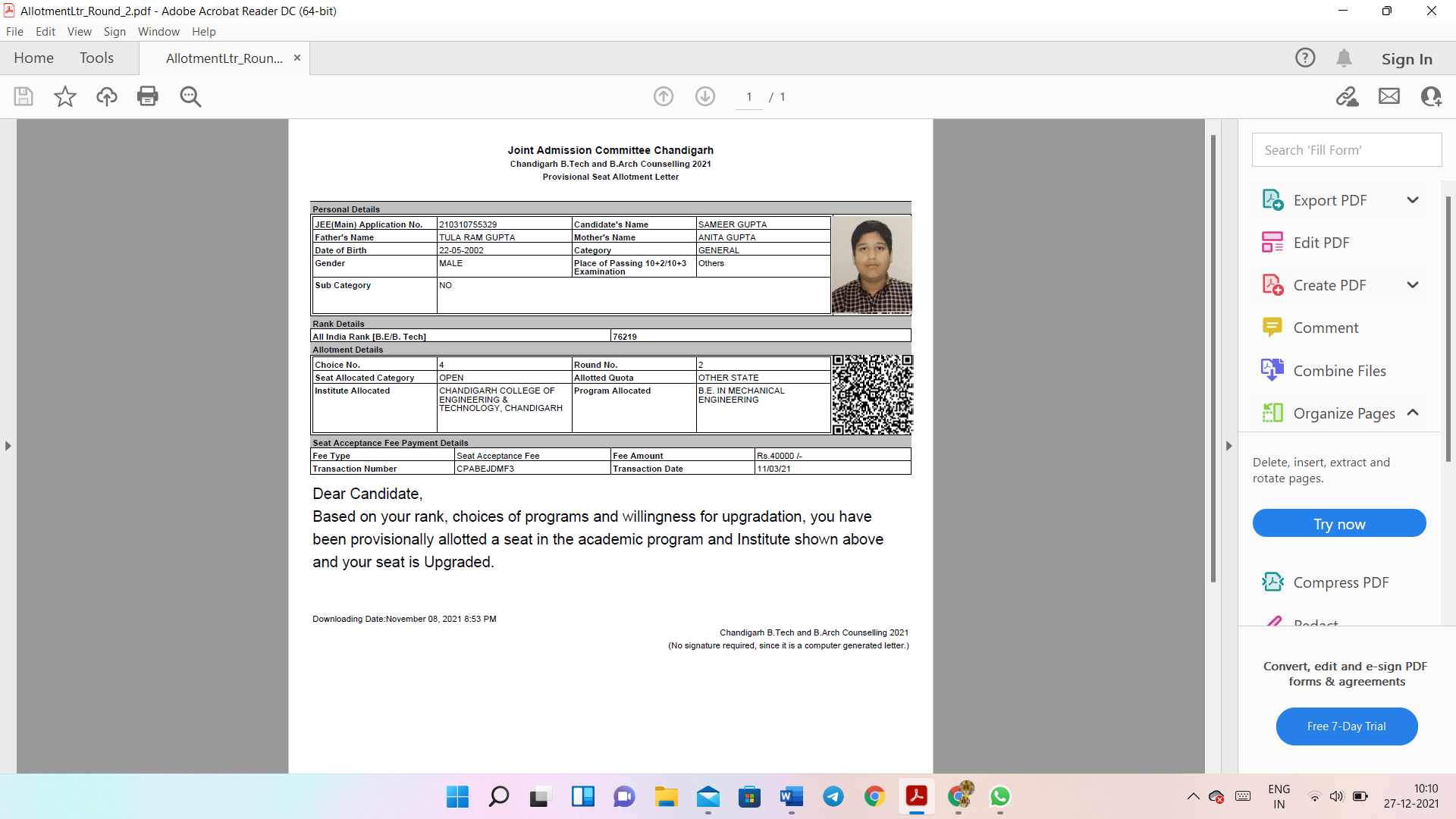The image size is (1456, 819).
Task: Open WhatsApp from taskbar
Action: pos(999,796)
